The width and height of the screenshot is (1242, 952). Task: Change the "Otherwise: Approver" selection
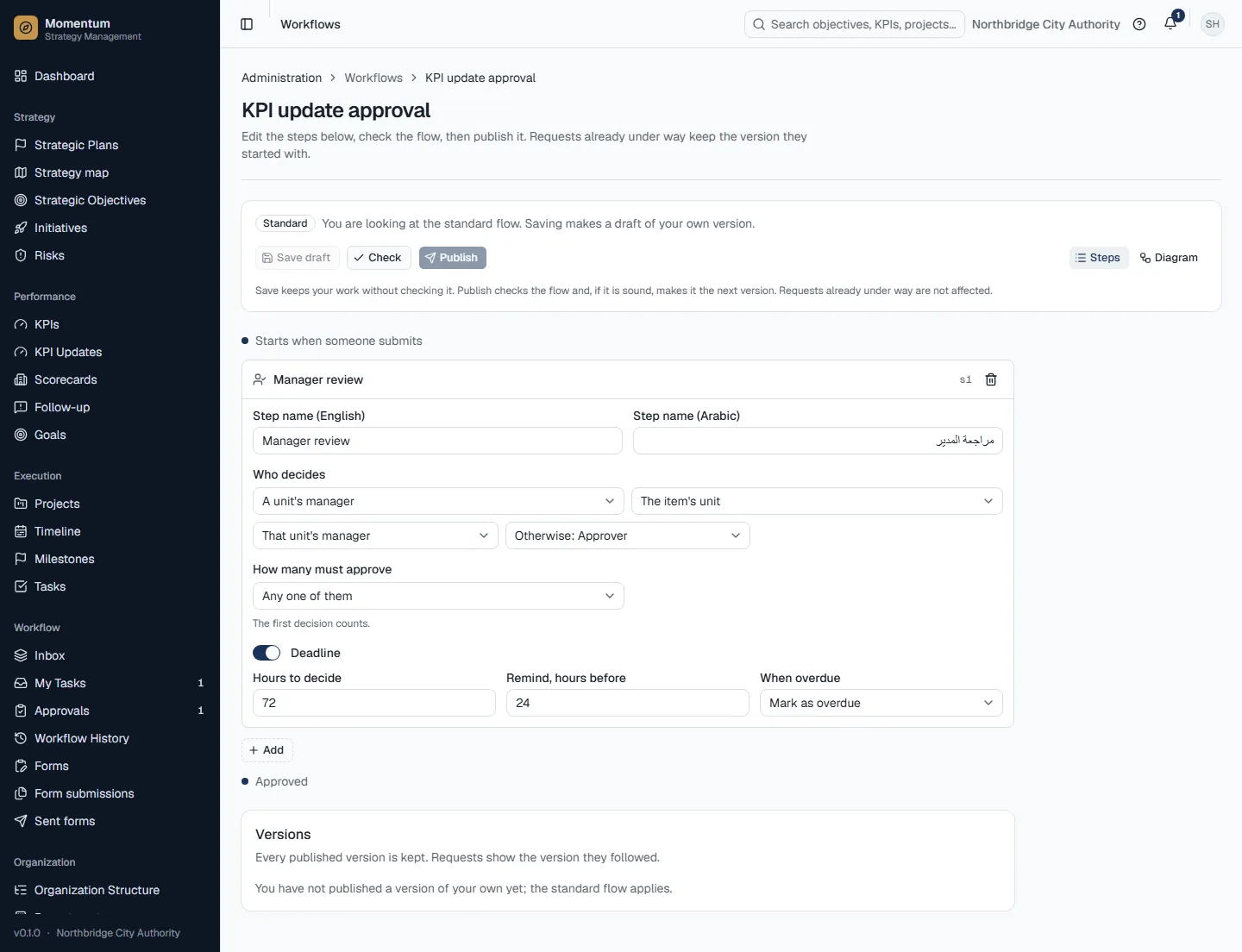pos(628,535)
